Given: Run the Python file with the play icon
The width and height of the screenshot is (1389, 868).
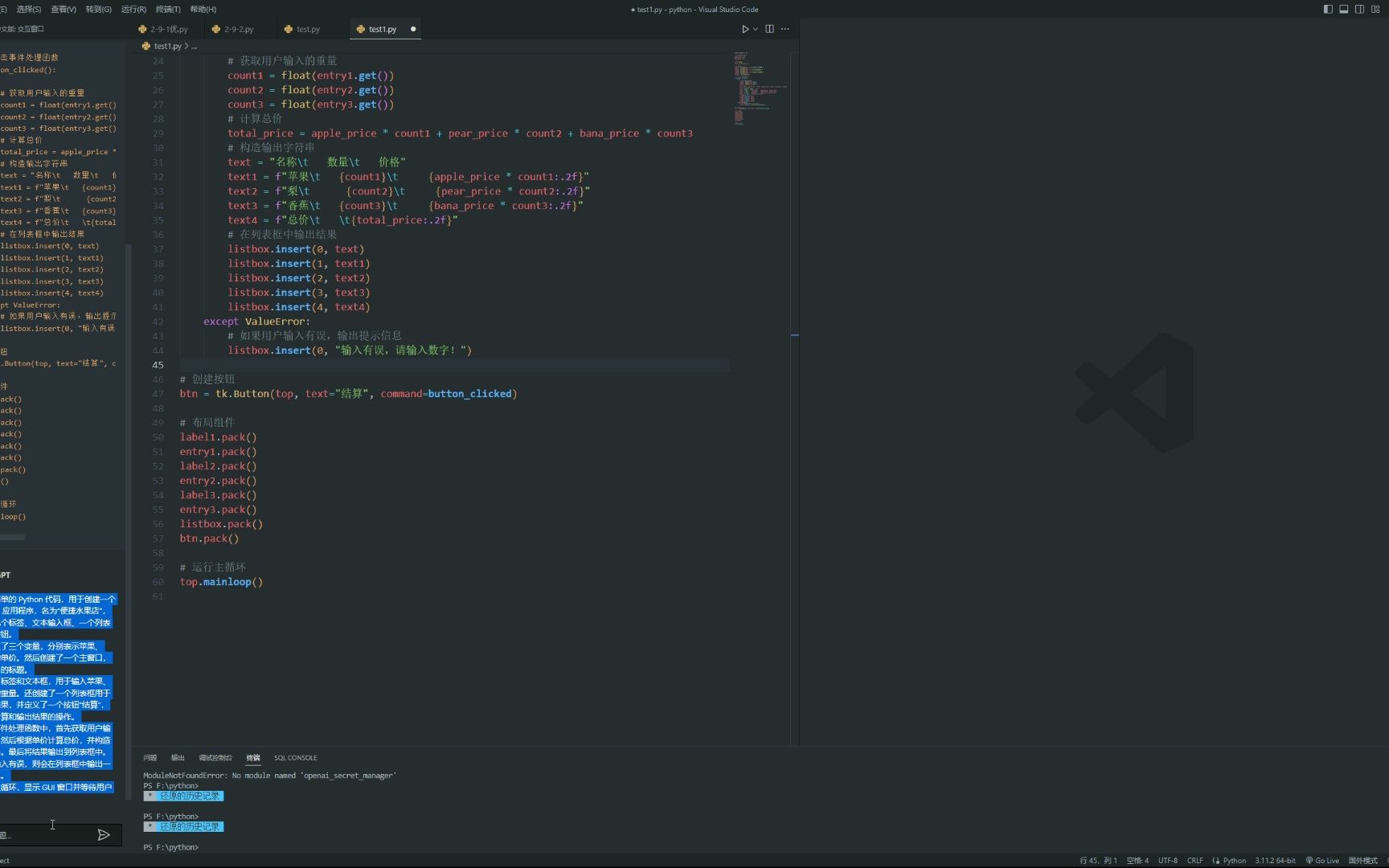Looking at the screenshot, I should tap(745, 29).
